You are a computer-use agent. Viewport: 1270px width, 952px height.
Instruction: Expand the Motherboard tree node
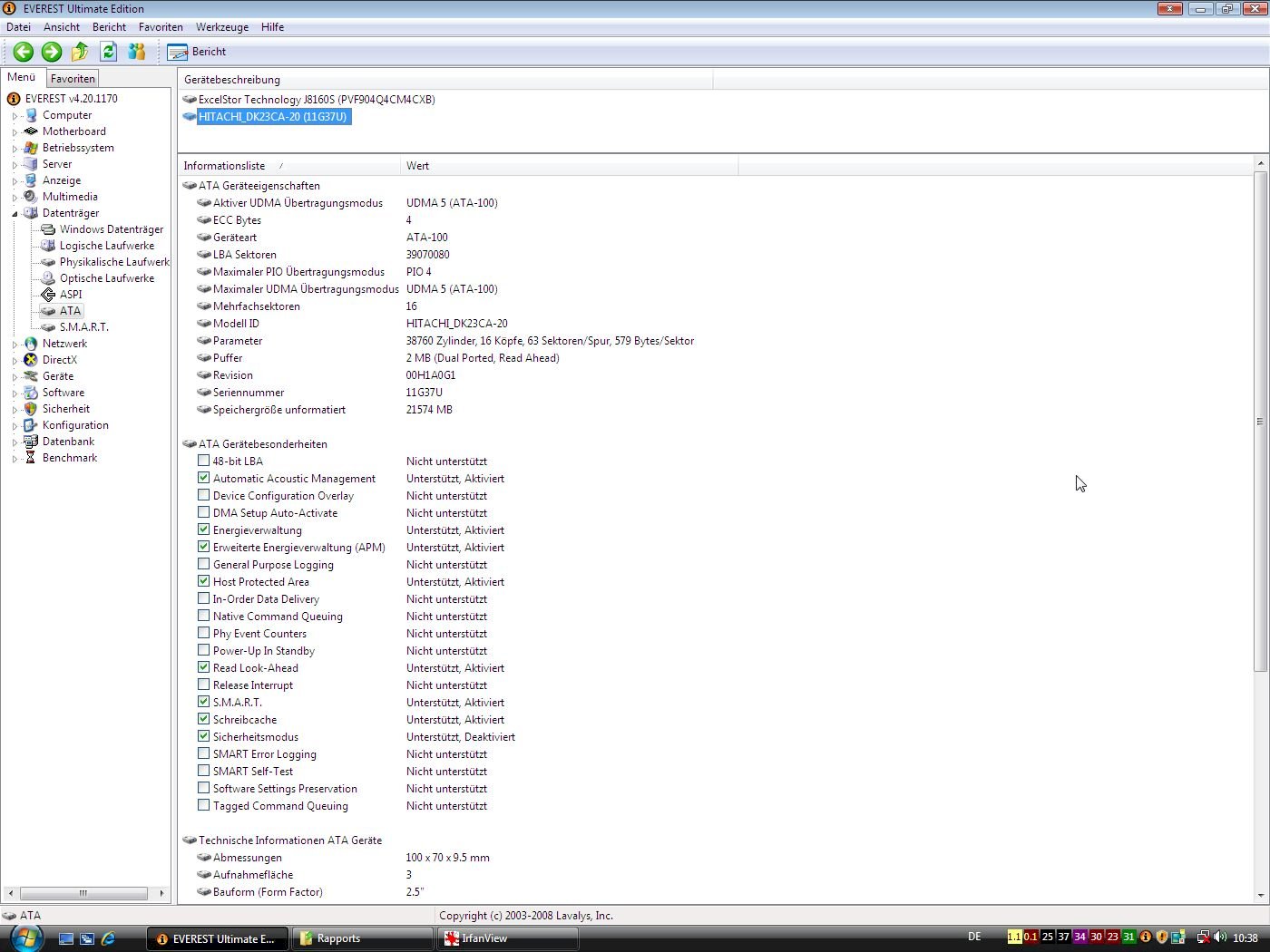coord(15,132)
